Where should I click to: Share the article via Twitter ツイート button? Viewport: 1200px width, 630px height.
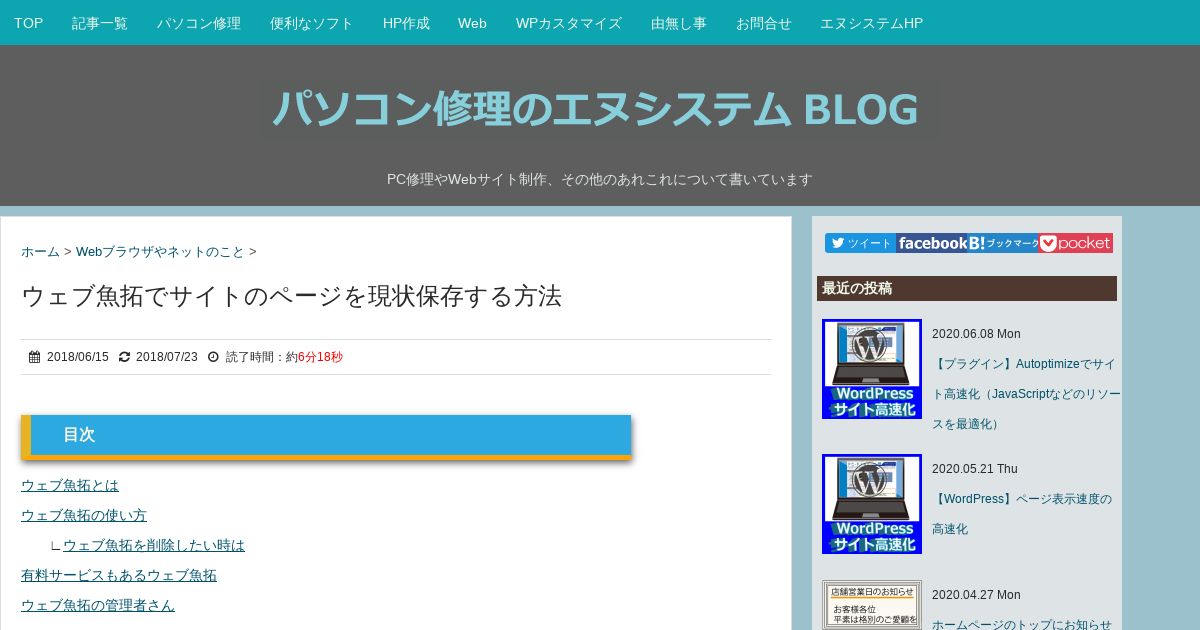click(x=860, y=243)
